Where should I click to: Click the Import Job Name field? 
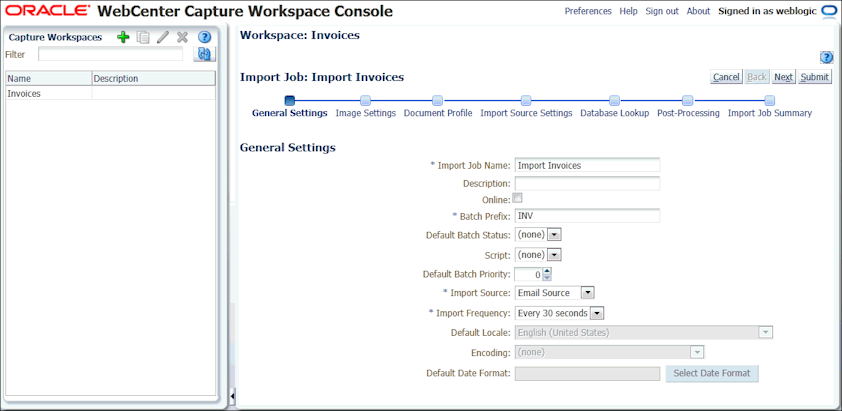tap(587, 165)
